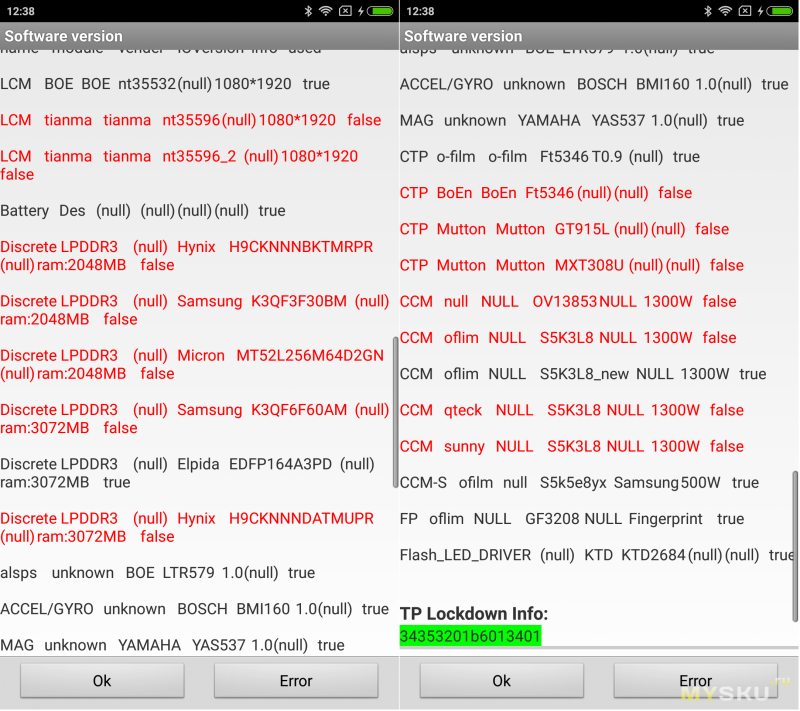Select the Flash_LED_DRIVER KTD2684 row

pyautogui.click(x=597, y=555)
